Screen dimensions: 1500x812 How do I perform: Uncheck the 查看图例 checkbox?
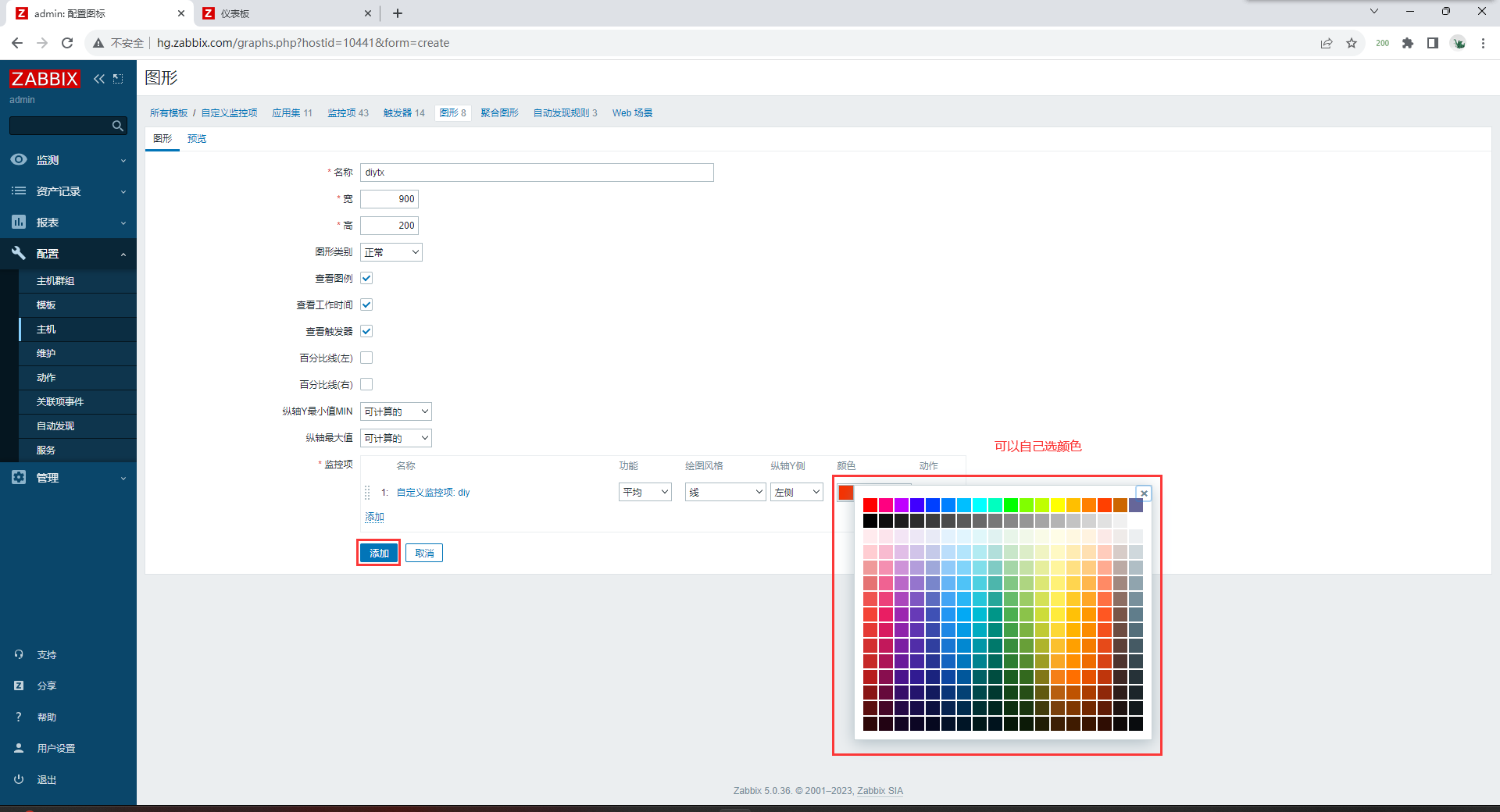coord(366,278)
